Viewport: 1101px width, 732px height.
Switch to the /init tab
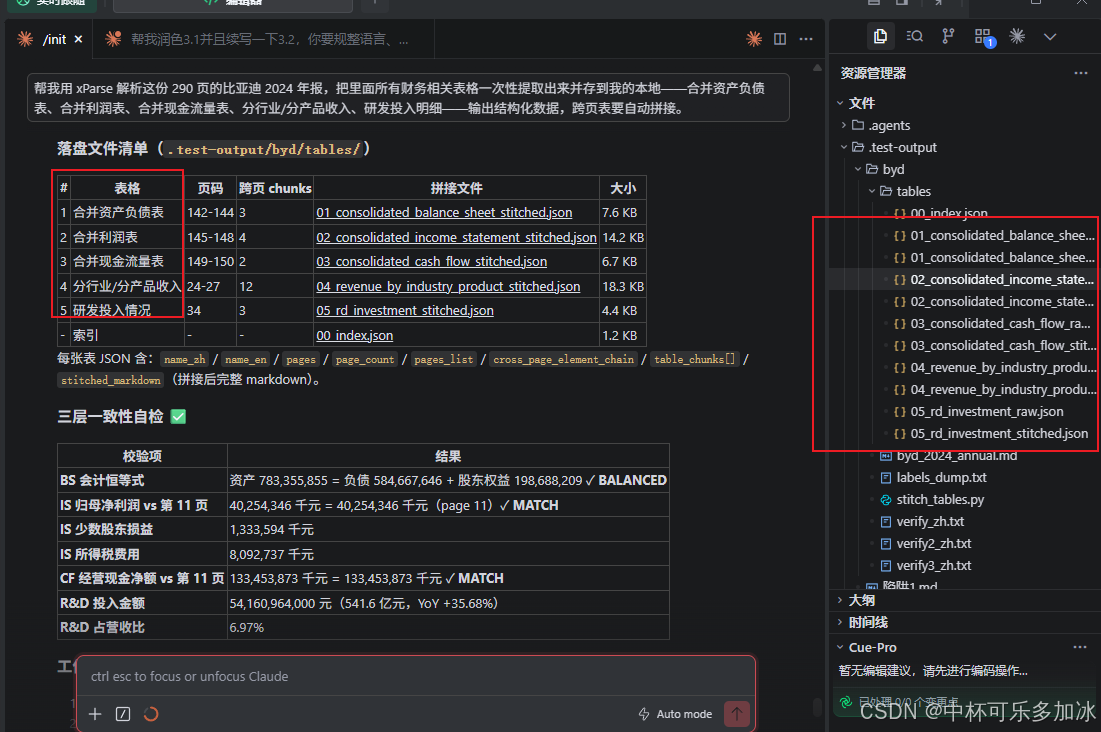[x=49, y=39]
